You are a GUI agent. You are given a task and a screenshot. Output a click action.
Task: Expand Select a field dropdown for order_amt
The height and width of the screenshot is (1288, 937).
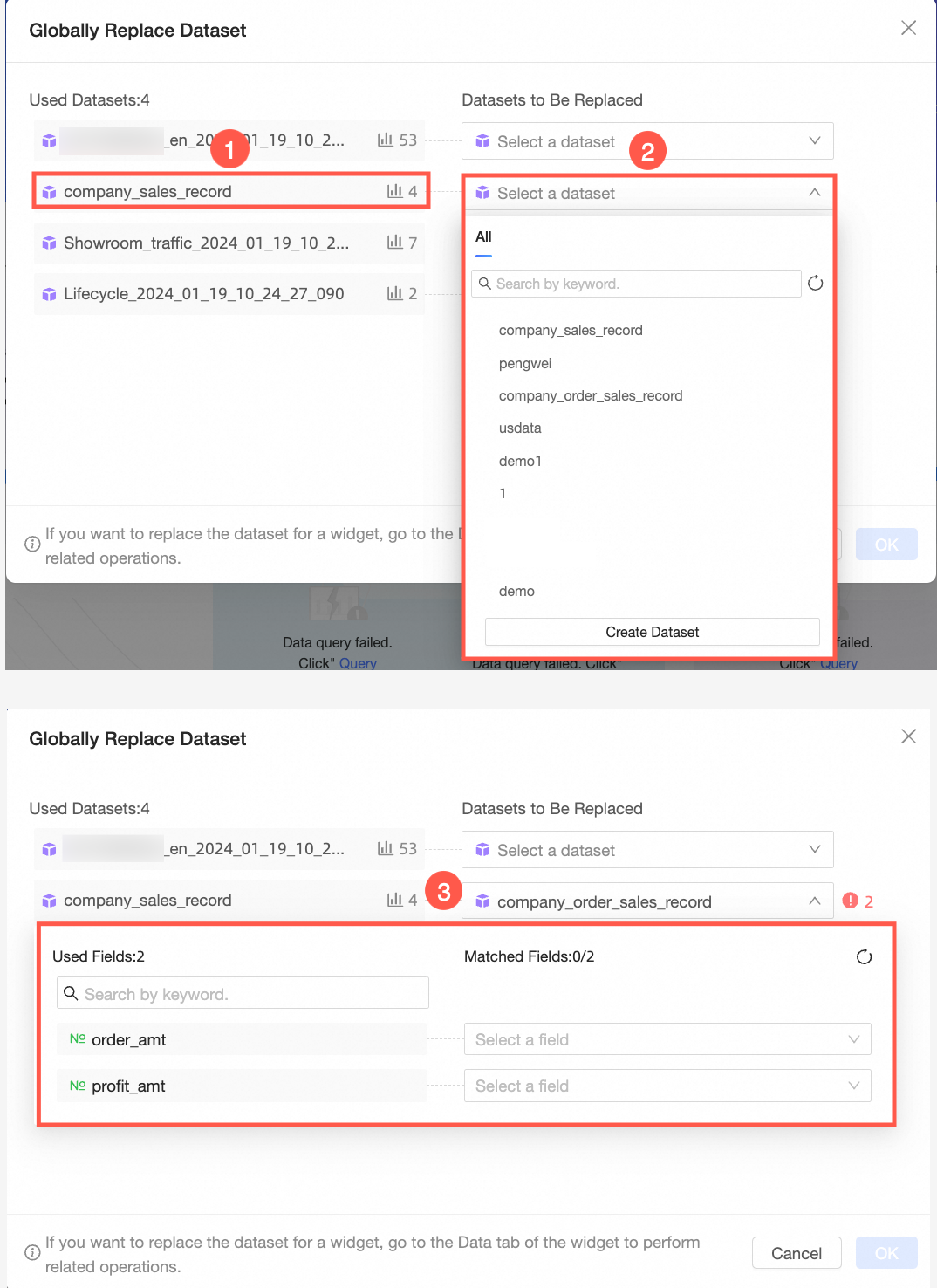click(x=667, y=1039)
